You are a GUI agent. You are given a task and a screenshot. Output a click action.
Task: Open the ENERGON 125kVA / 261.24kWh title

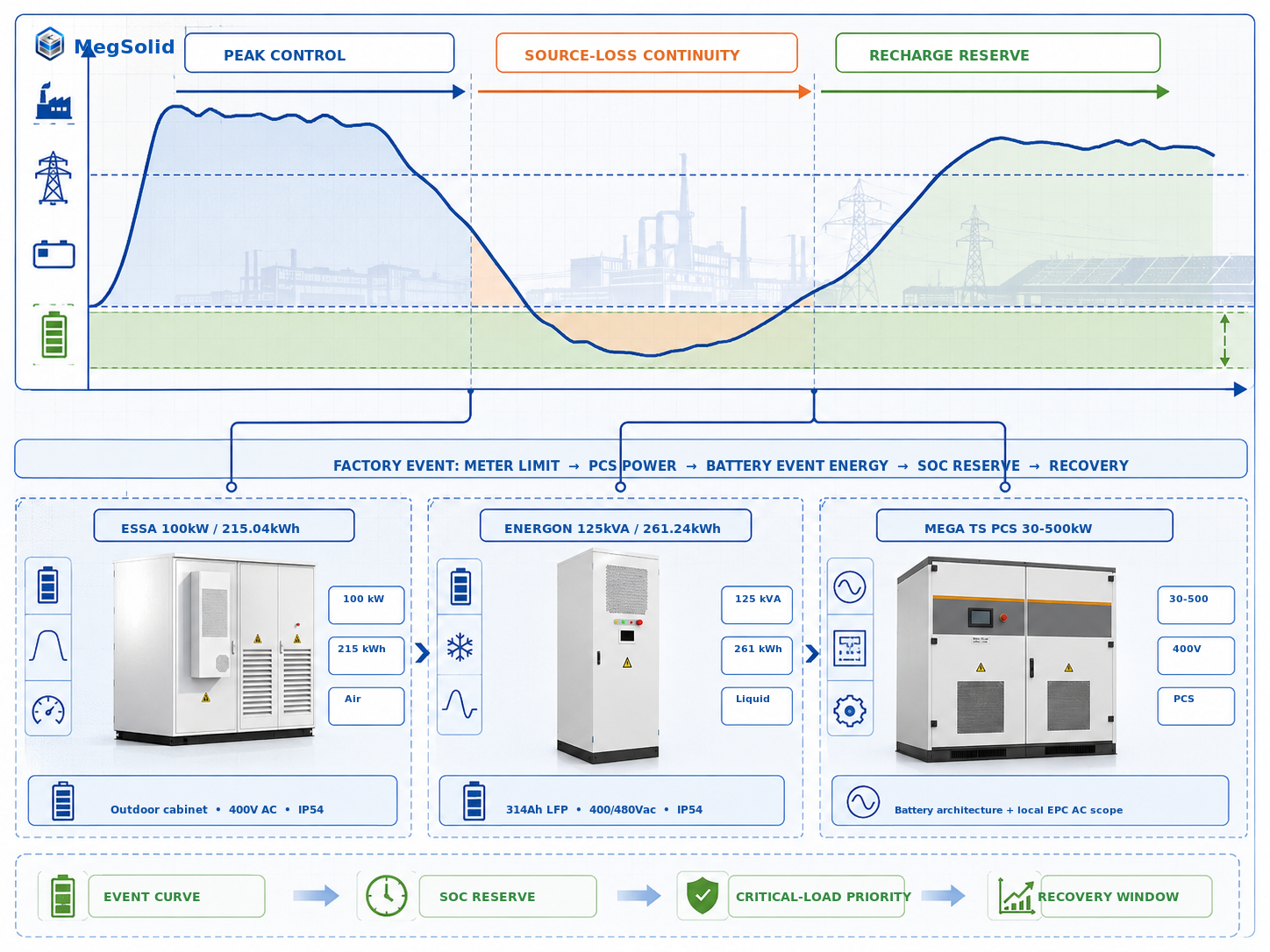pos(616,526)
